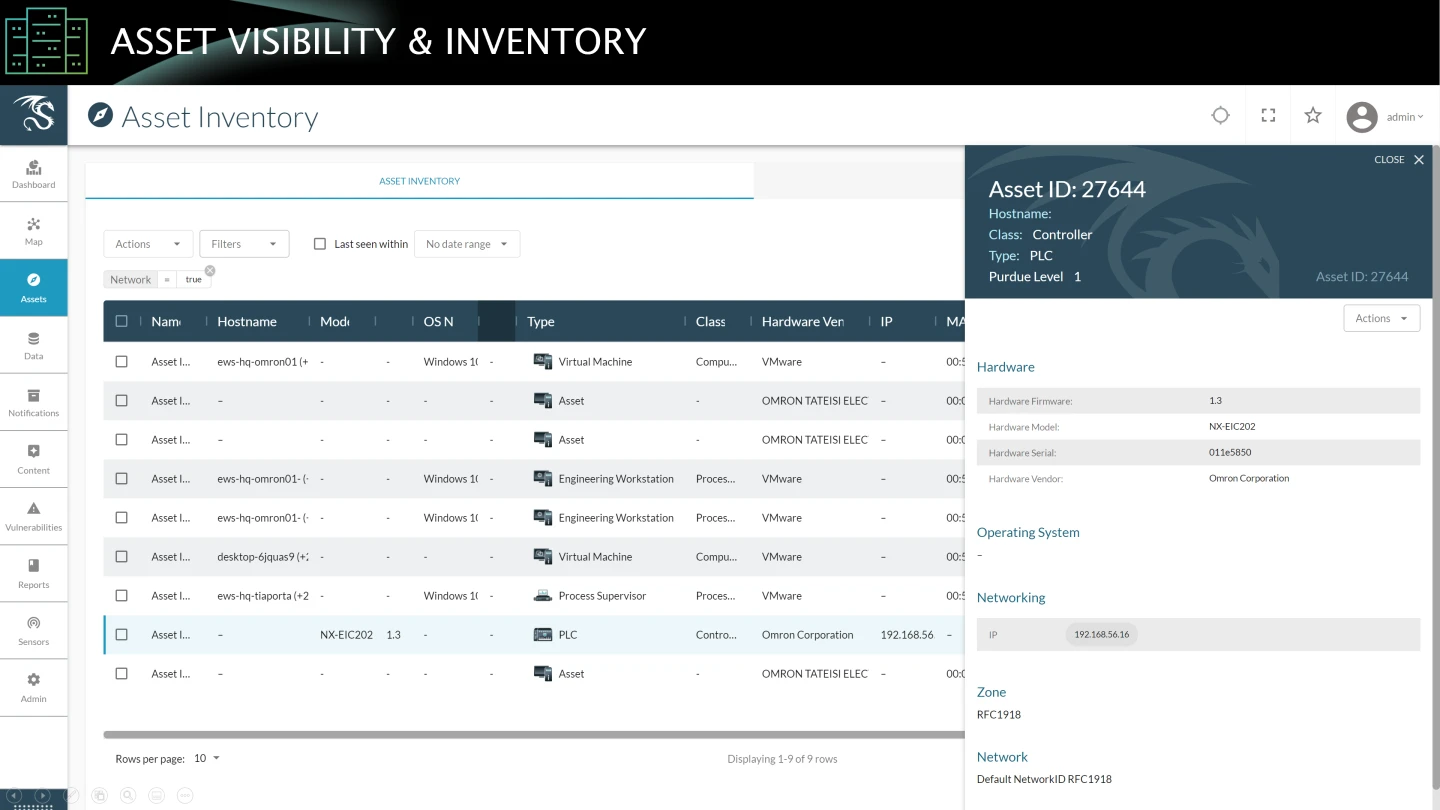Image resolution: width=1440 pixels, height=810 pixels.
Task: Close the Asset ID 27644 panel
Action: pos(1418,160)
